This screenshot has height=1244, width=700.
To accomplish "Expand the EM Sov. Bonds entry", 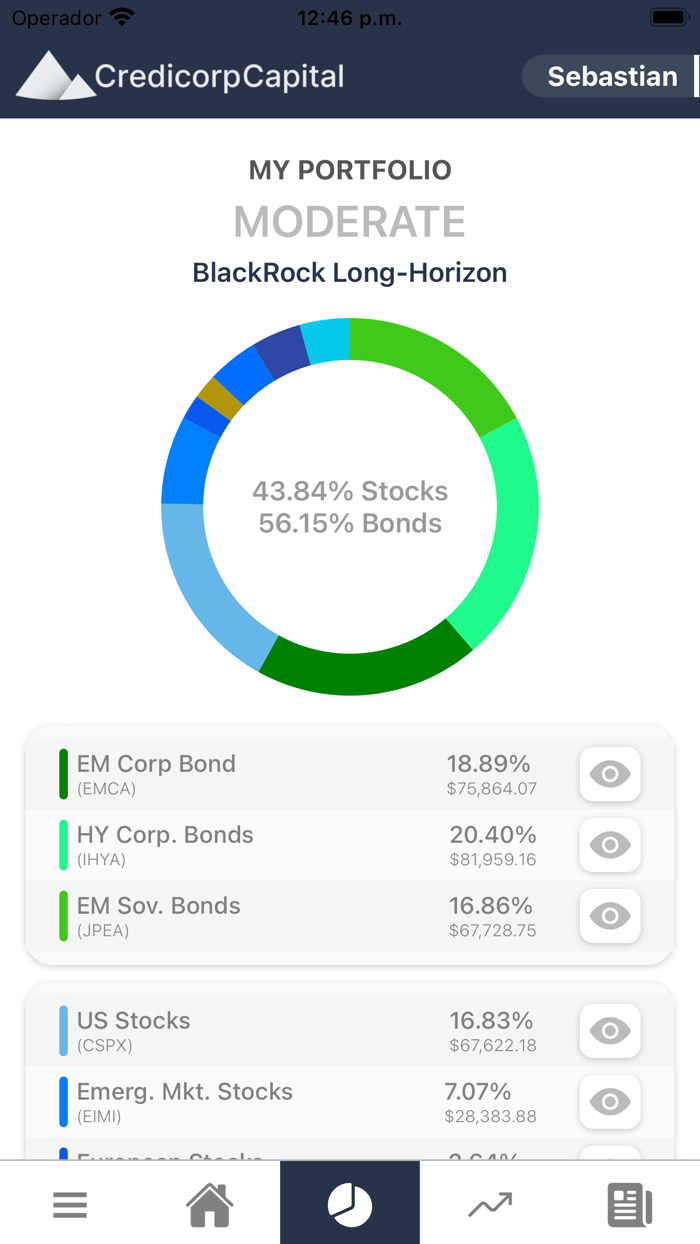I will 609,916.
